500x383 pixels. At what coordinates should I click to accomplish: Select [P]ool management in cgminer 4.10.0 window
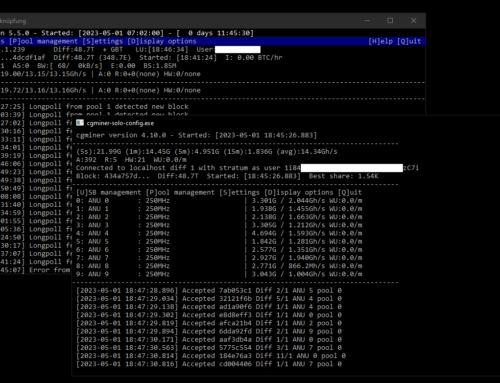pyautogui.click(x=180, y=192)
